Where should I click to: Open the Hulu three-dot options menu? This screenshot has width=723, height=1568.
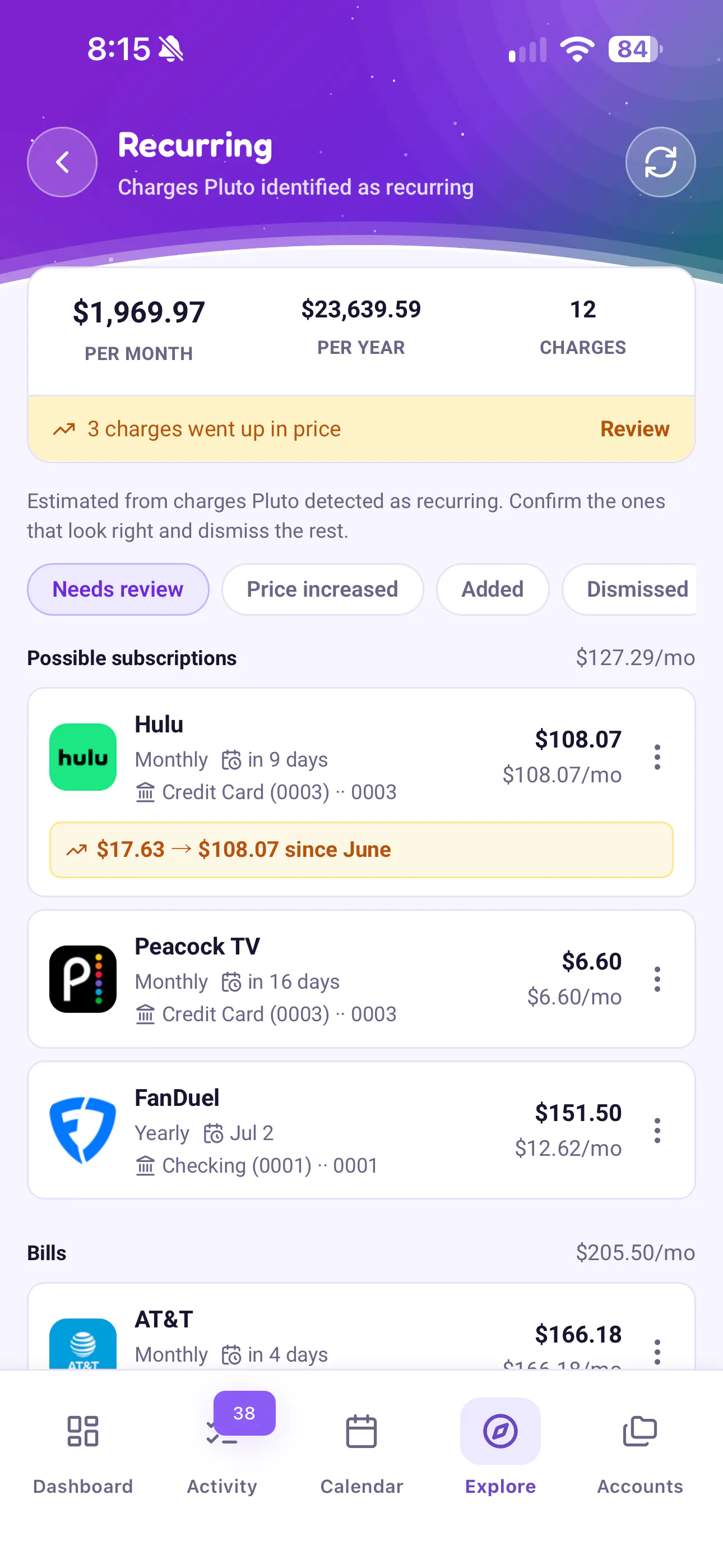click(657, 757)
